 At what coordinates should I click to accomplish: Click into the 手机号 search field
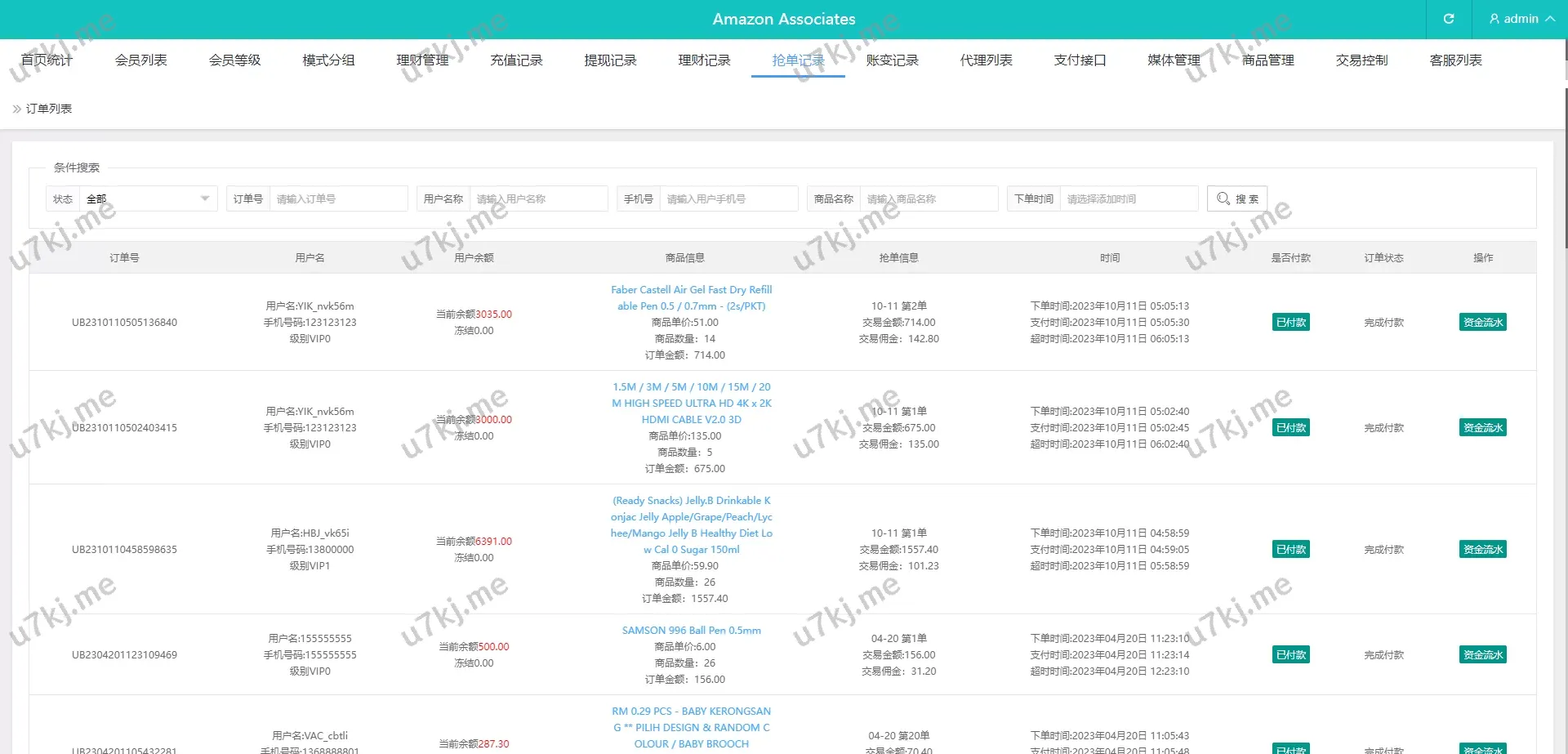(x=728, y=199)
